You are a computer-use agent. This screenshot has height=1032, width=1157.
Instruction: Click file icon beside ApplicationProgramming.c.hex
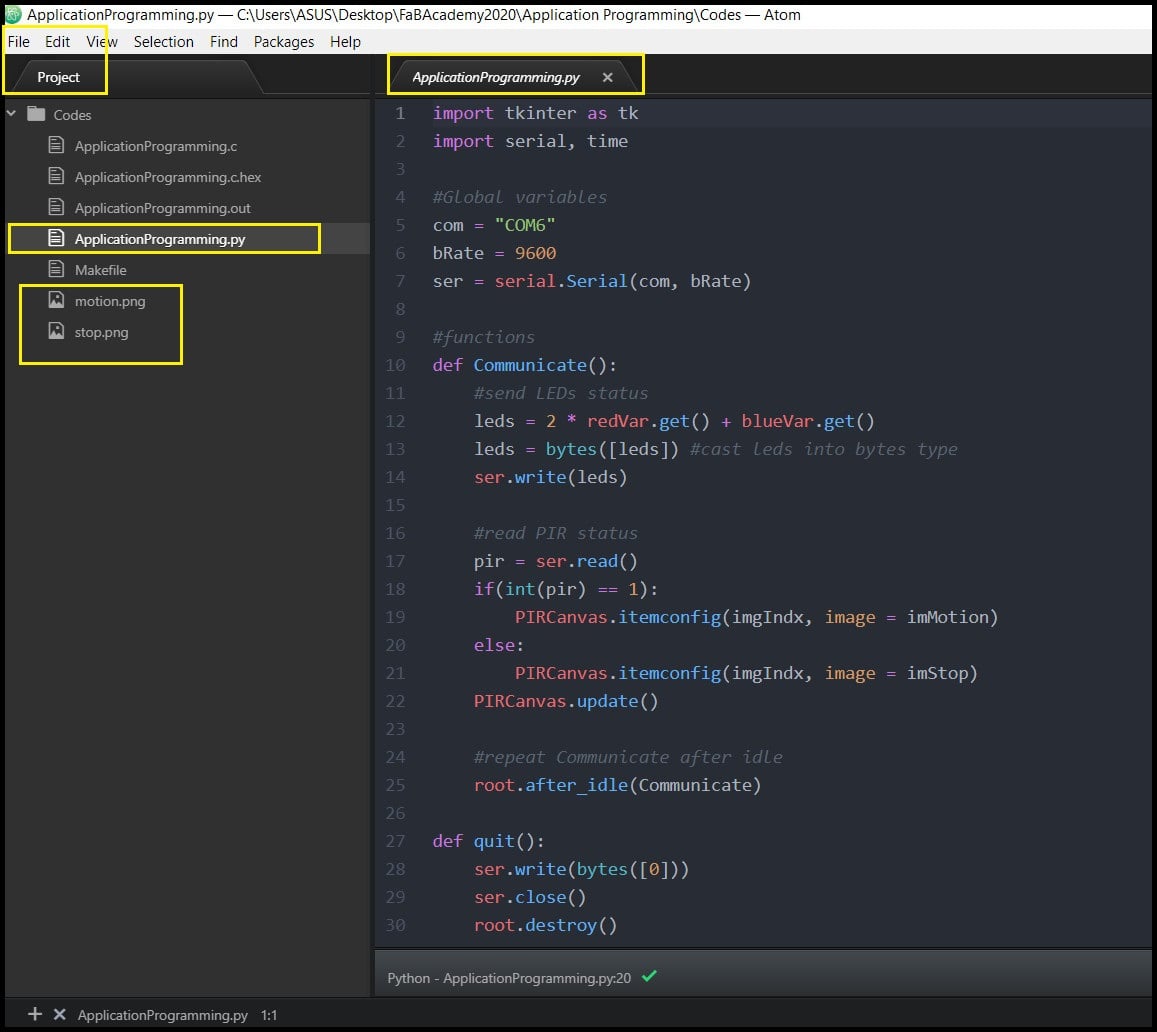(56, 176)
